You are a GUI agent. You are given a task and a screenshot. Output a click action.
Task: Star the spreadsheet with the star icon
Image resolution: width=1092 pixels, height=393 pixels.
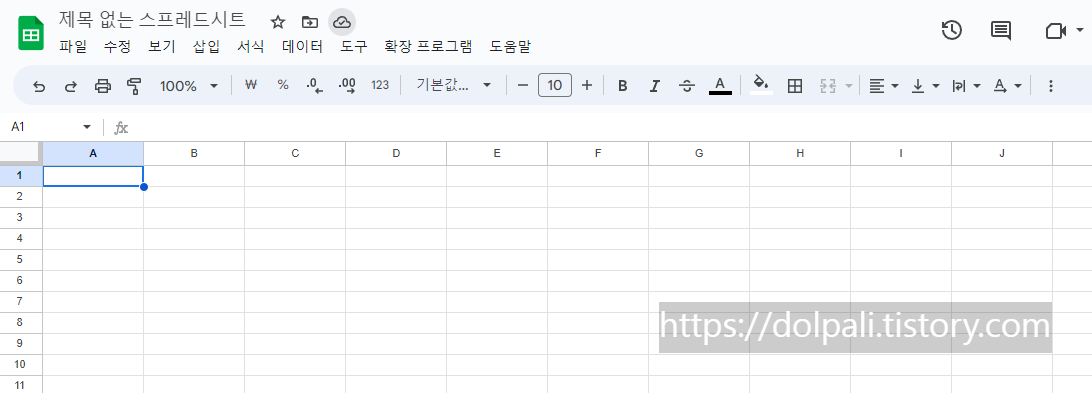278,22
